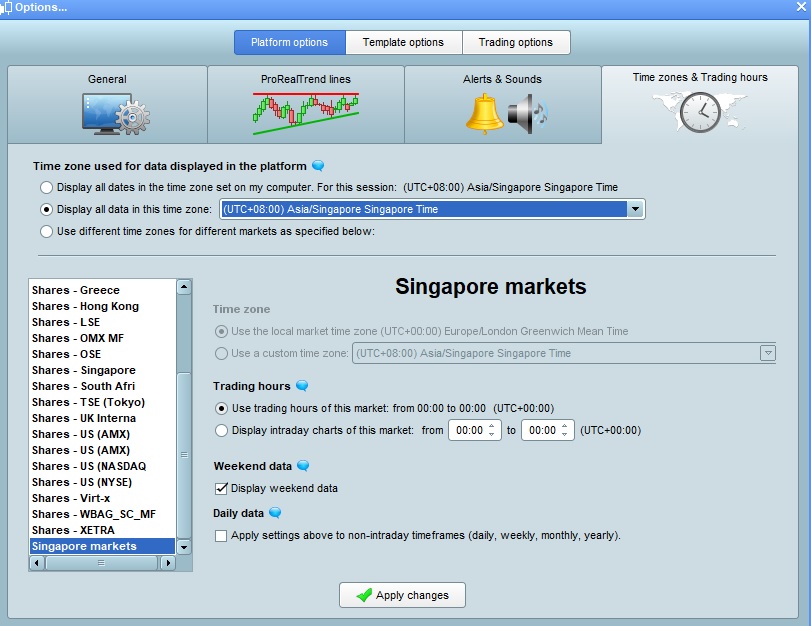The height and width of the screenshot is (626, 811).
Task: Click help bubble beside Daily data
Action: coord(275,513)
